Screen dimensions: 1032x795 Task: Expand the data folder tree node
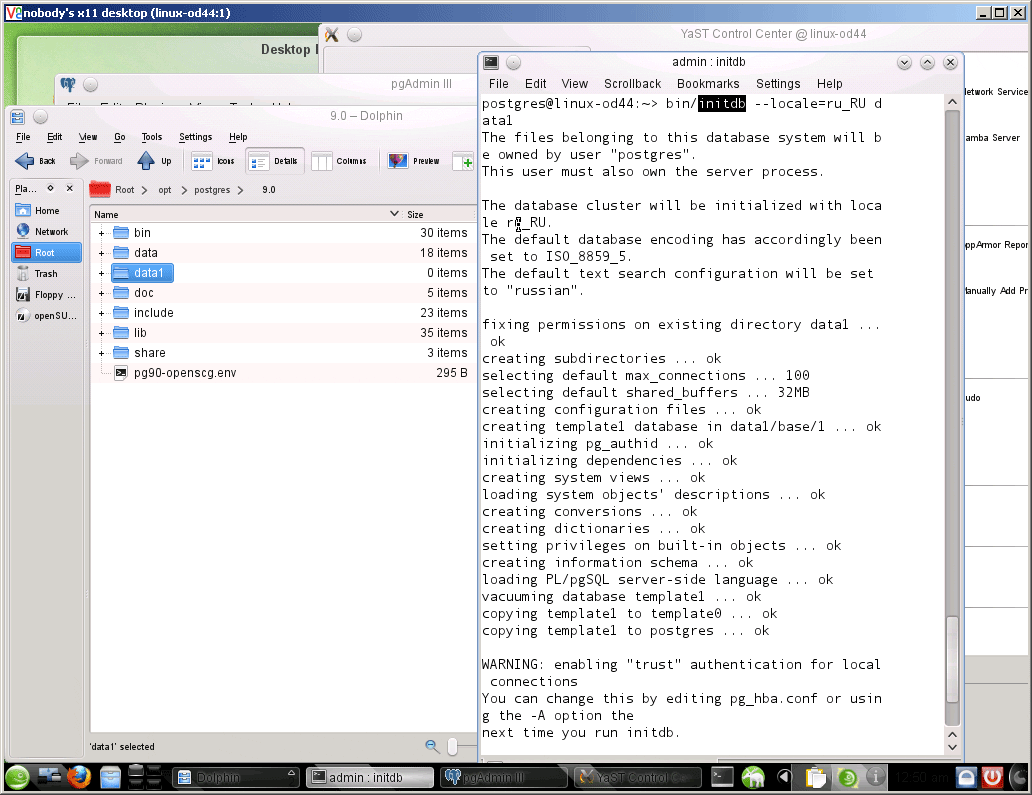point(101,253)
